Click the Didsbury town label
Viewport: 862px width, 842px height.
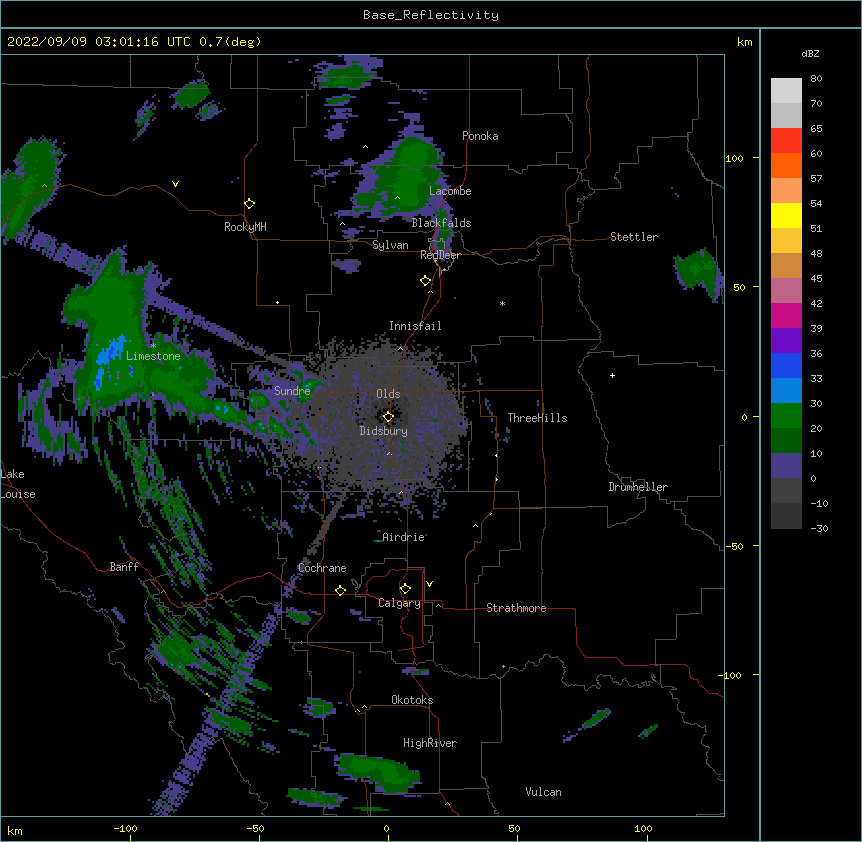click(x=384, y=431)
